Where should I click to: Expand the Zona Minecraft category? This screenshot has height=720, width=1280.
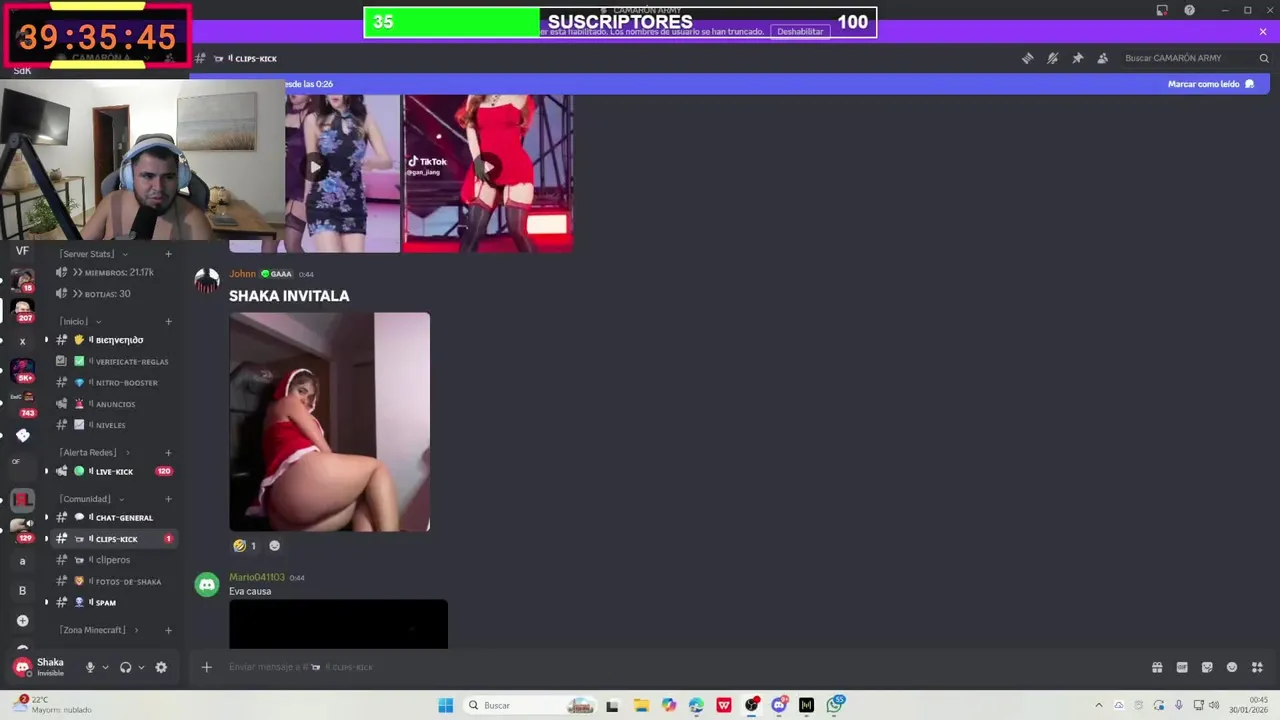pos(98,630)
